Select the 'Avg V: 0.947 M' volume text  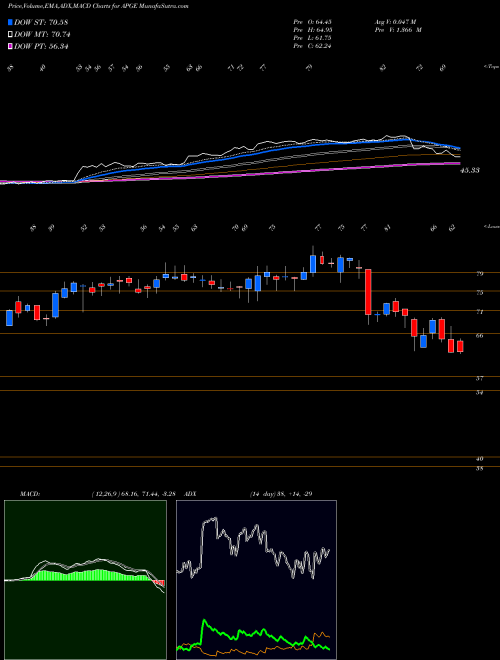point(395,22)
